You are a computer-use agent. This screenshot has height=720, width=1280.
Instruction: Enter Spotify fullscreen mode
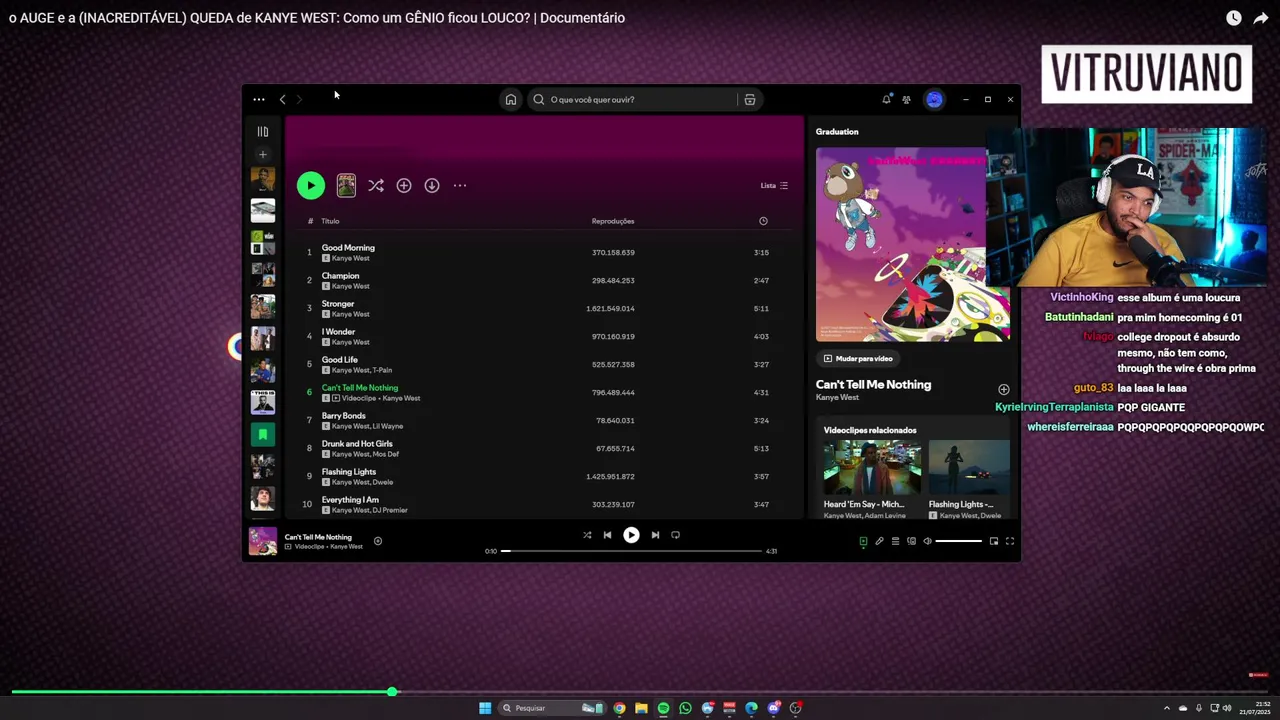1010,541
